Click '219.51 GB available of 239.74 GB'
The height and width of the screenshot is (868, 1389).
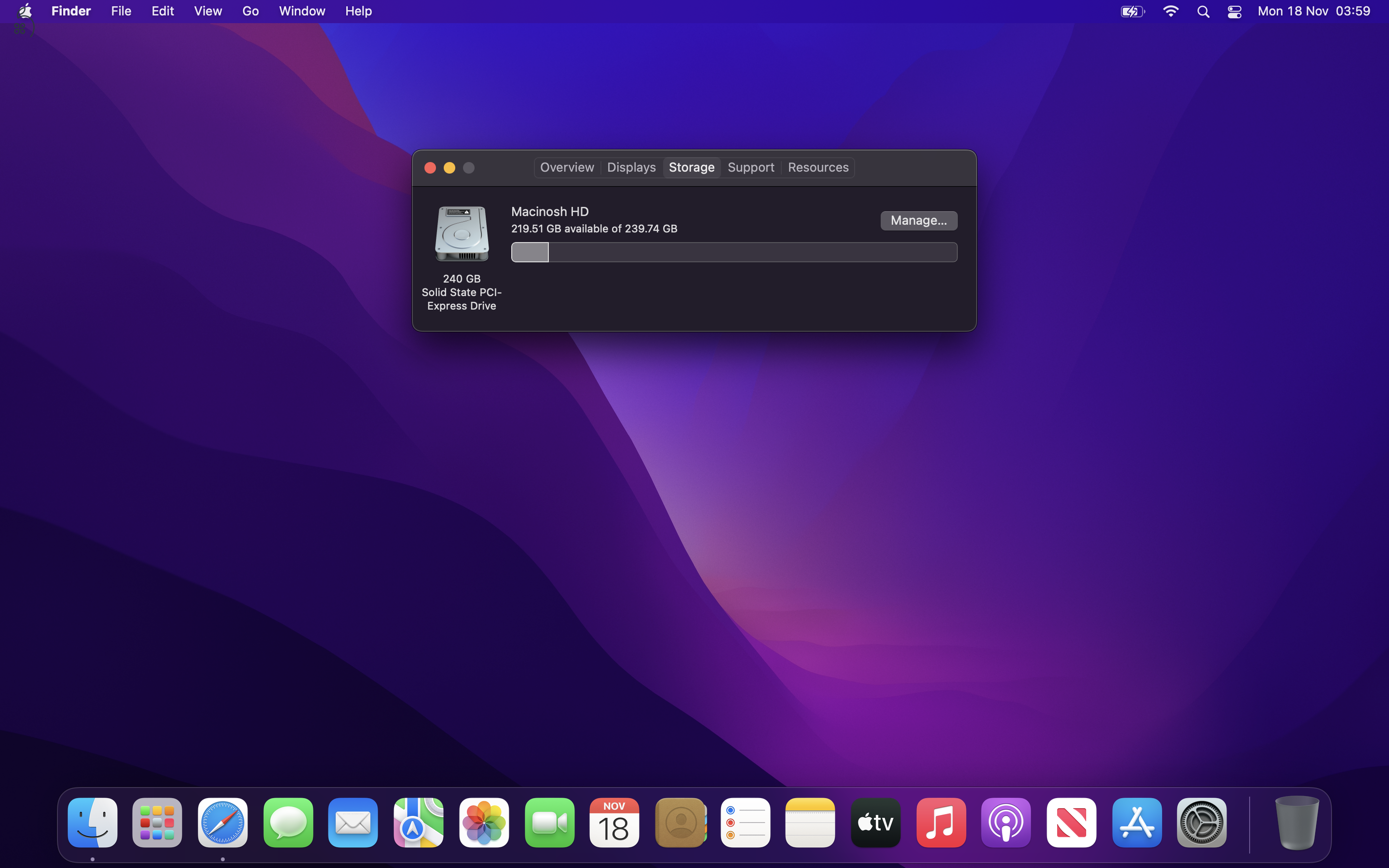click(x=594, y=229)
